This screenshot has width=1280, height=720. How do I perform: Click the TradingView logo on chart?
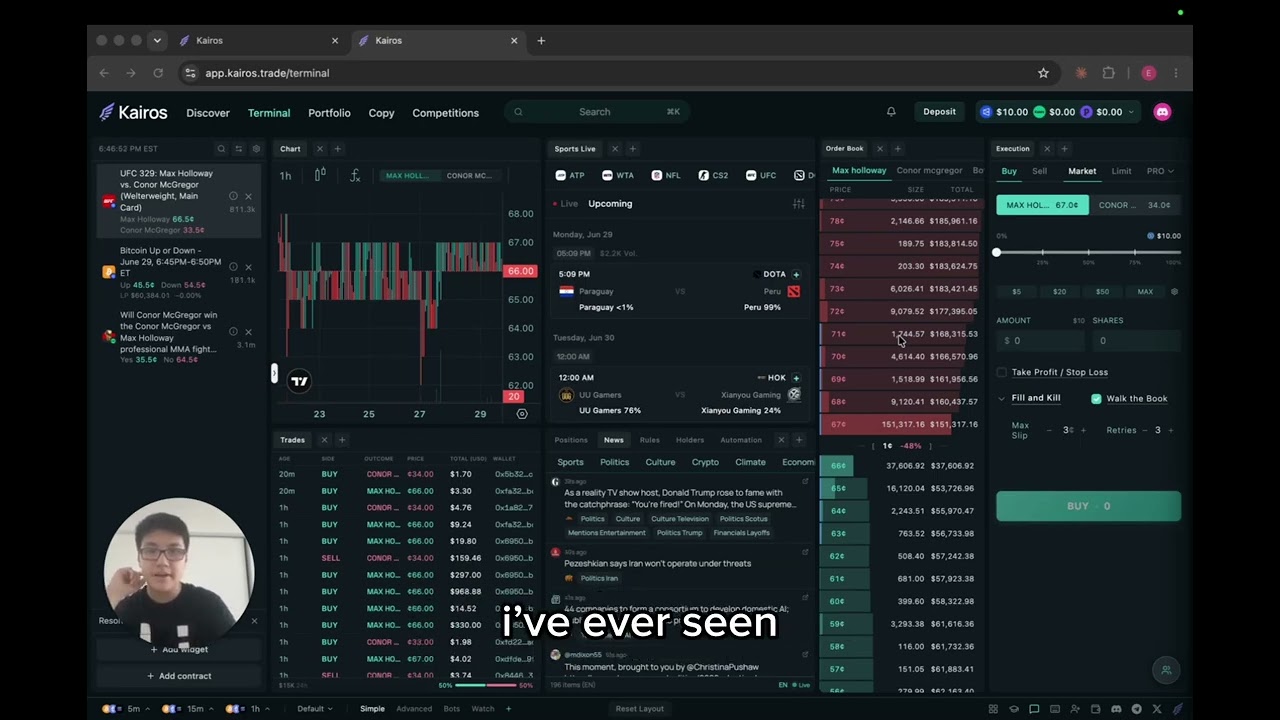tap(299, 381)
